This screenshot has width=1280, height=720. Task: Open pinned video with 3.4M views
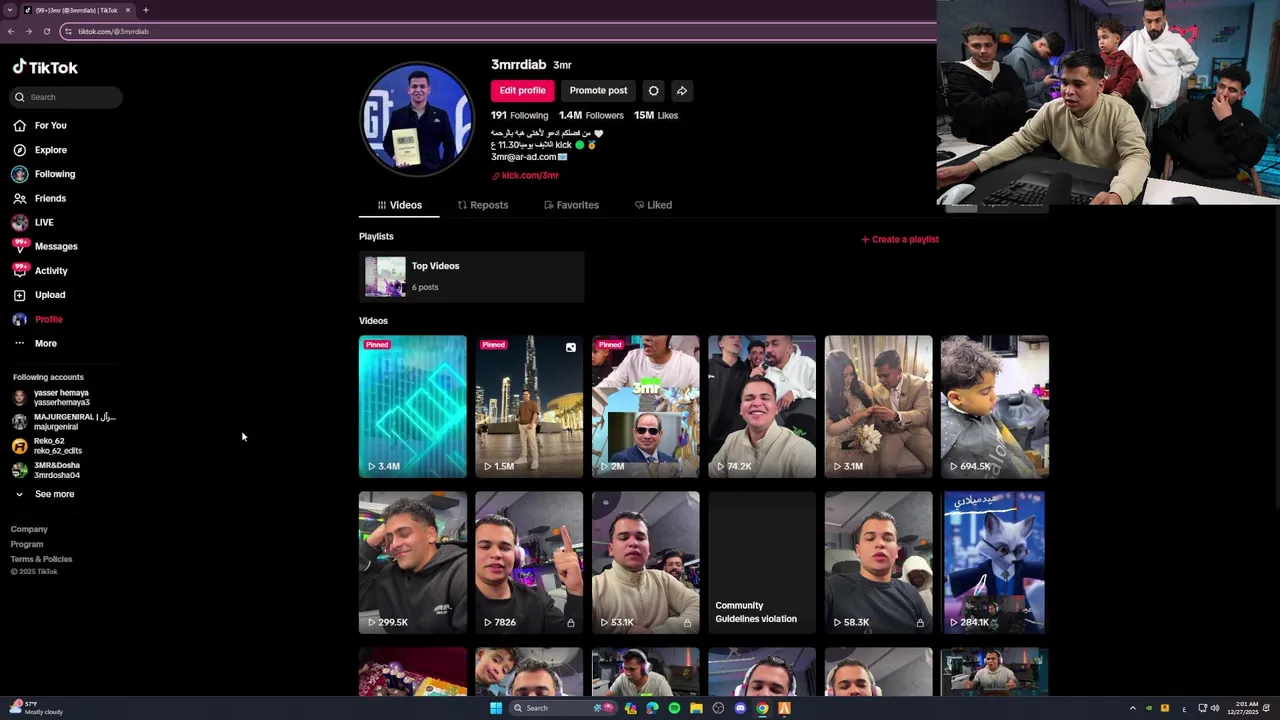(413, 406)
